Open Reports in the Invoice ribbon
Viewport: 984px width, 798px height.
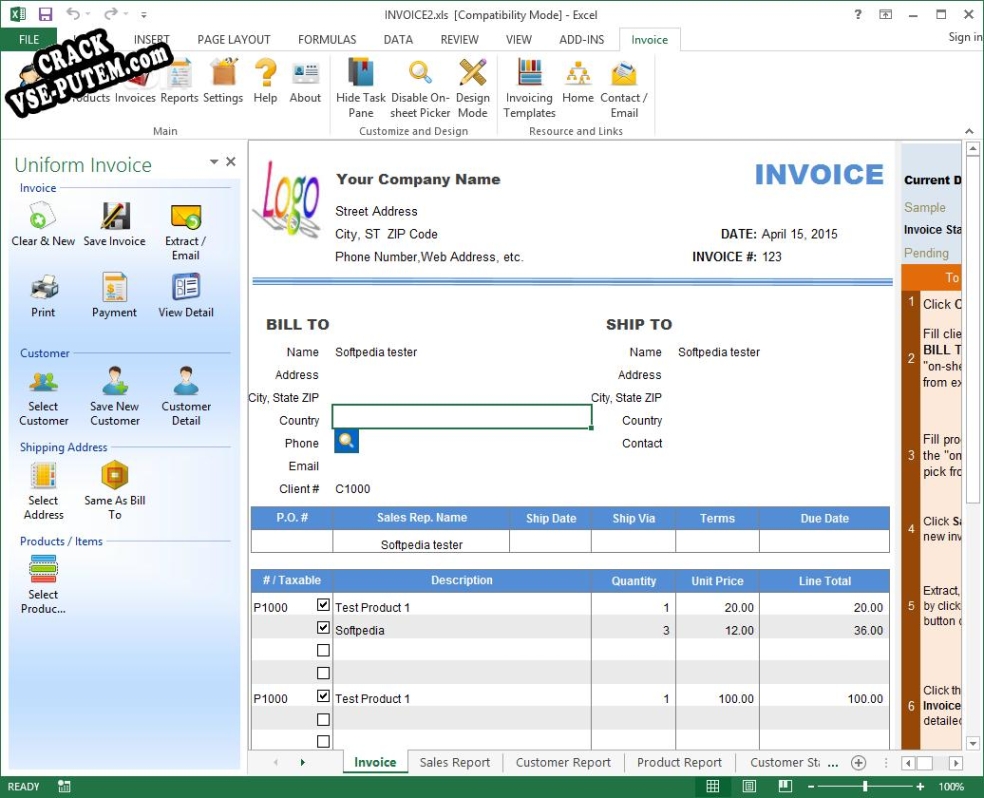pyautogui.click(x=179, y=82)
